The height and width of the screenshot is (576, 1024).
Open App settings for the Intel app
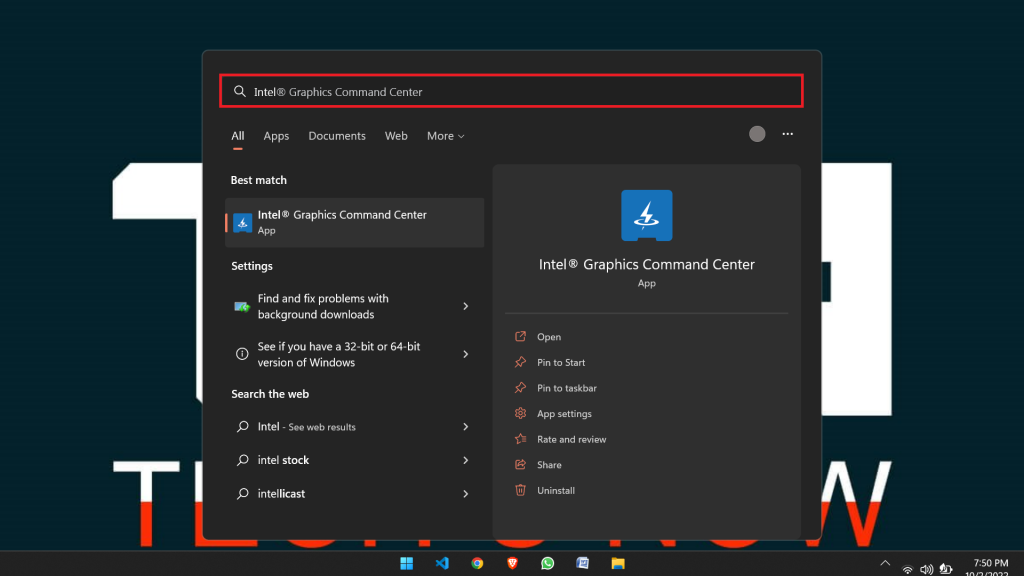[x=564, y=413]
